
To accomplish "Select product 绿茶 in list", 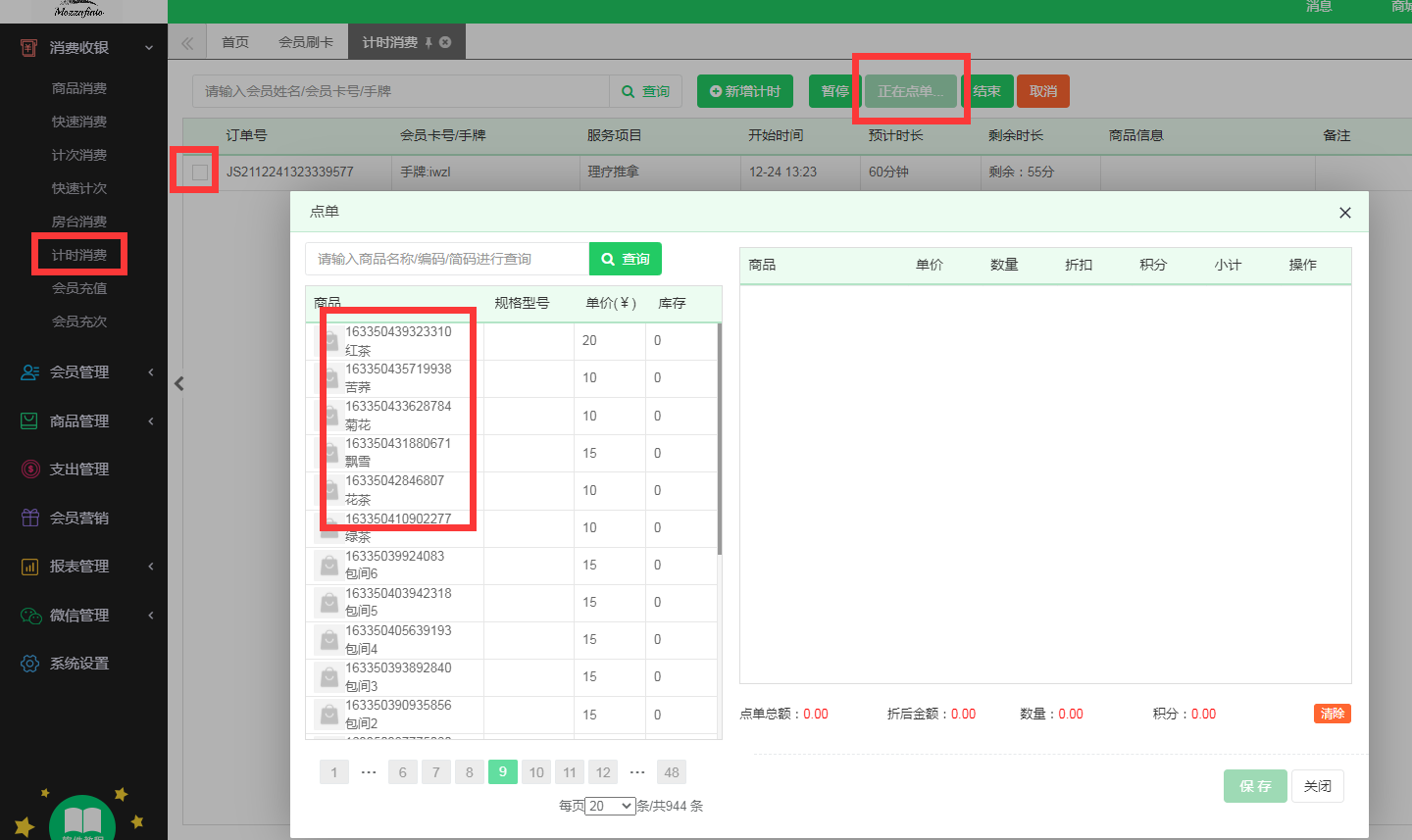I will tap(512, 527).
